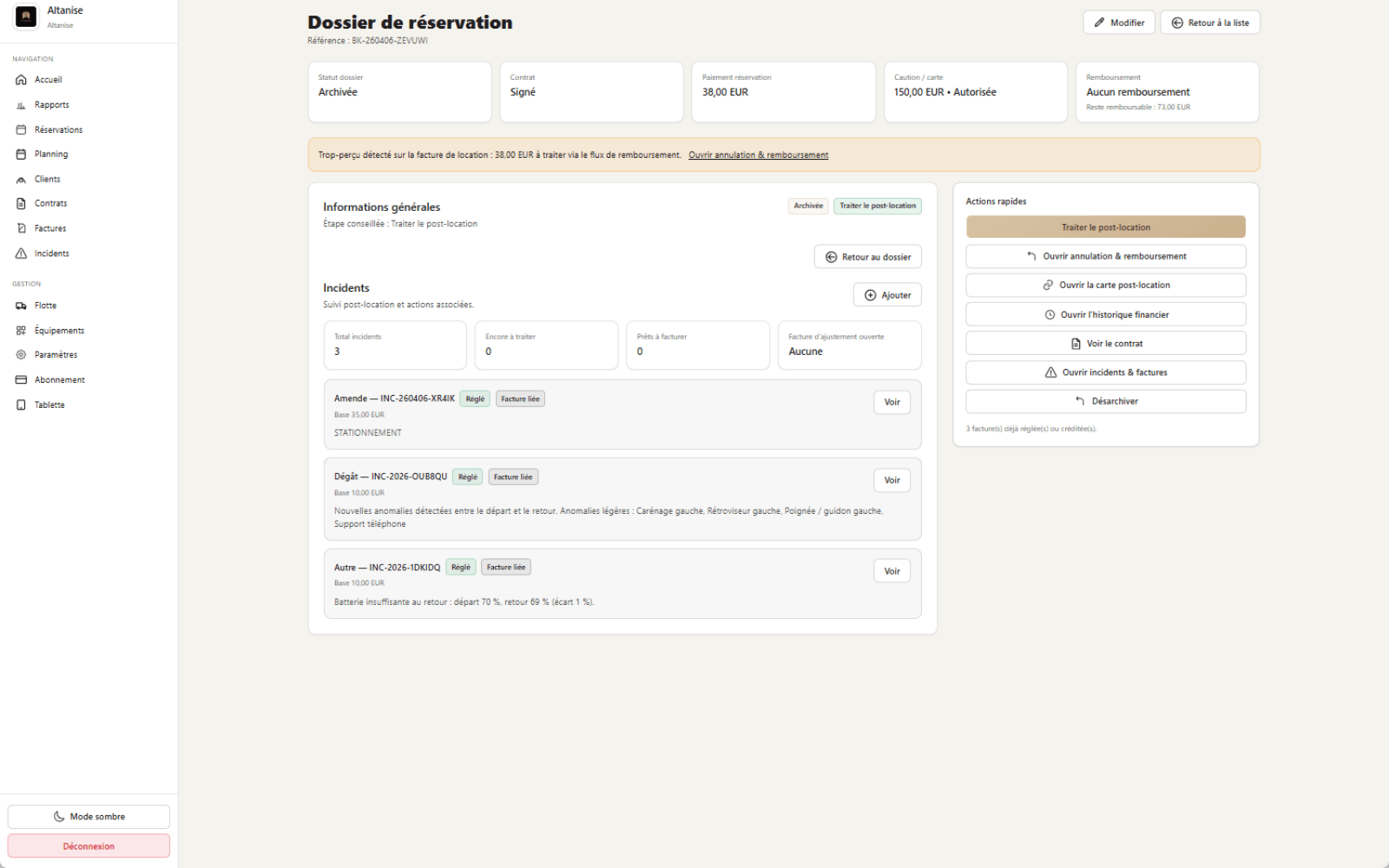Toggle Mode sombre
The height and width of the screenshot is (868, 1389).
(89, 817)
